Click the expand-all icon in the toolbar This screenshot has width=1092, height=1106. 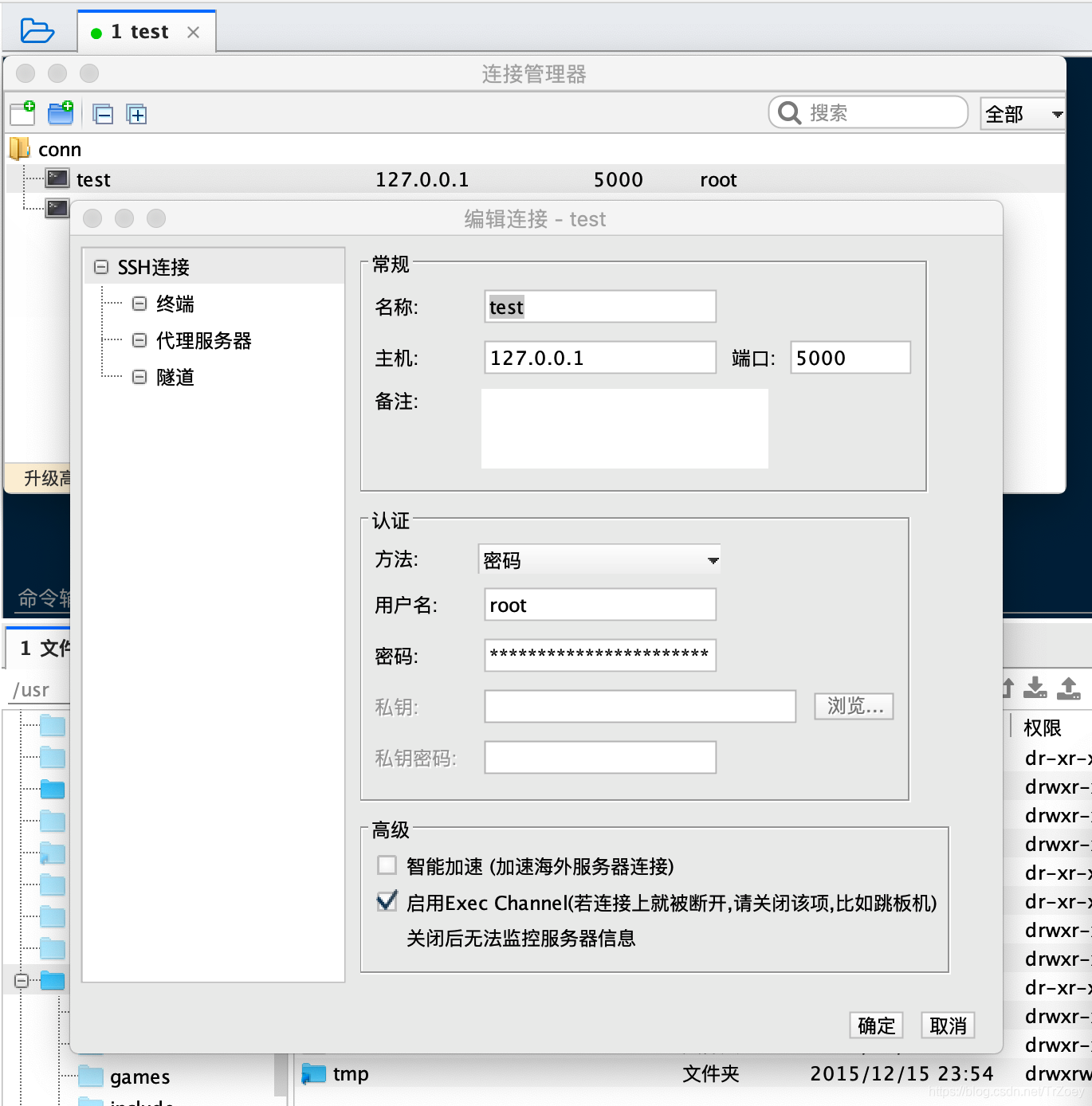coord(137,114)
